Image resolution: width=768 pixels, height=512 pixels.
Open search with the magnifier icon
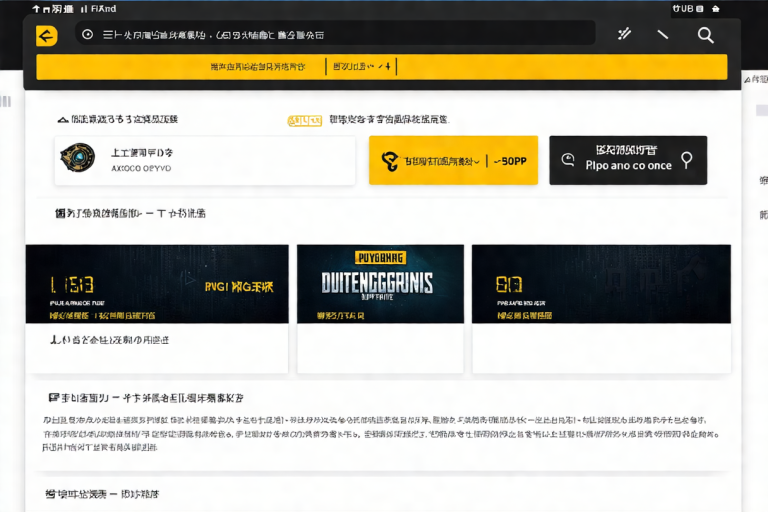[705, 35]
